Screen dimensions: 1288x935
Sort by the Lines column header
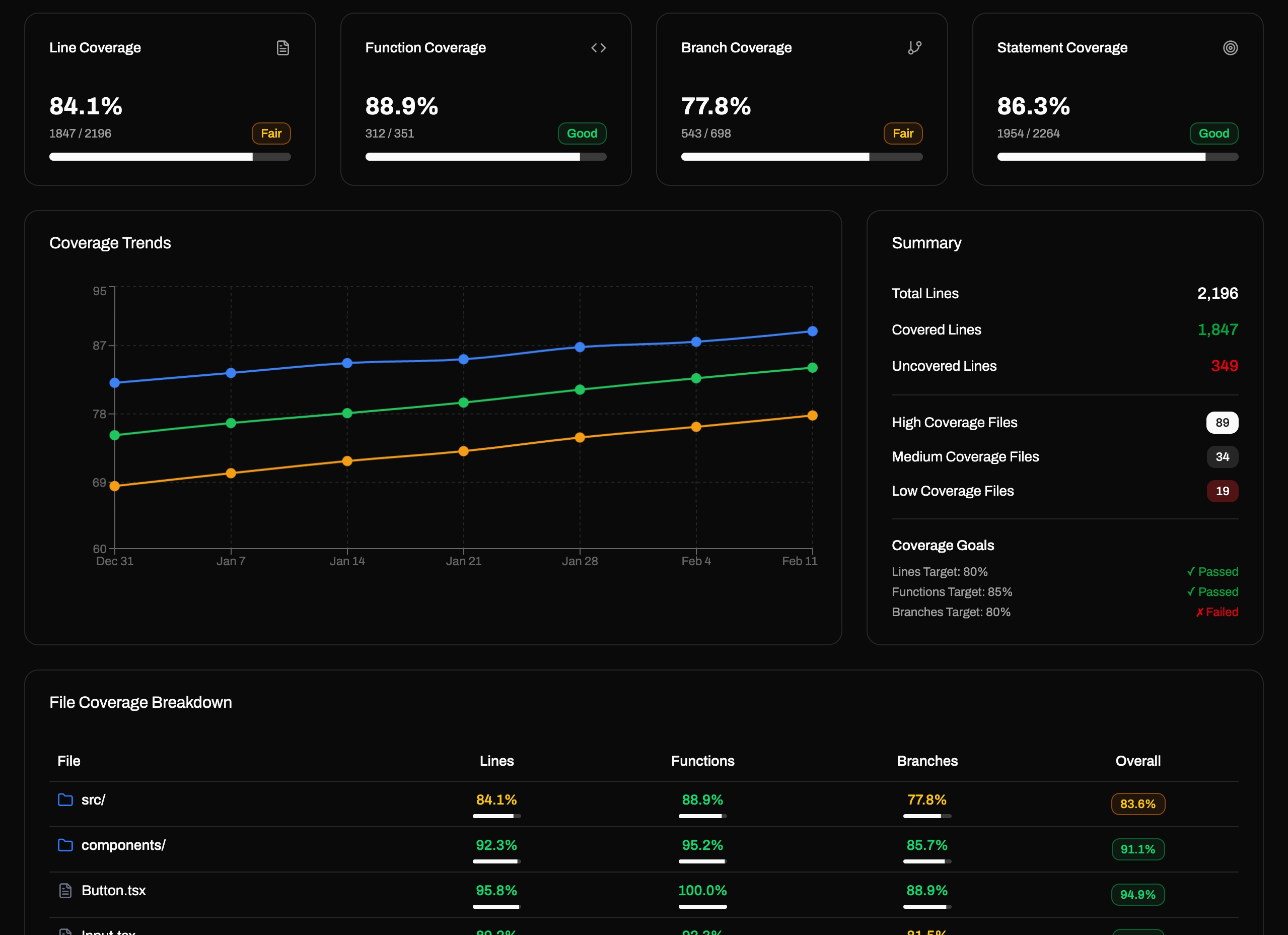point(496,761)
